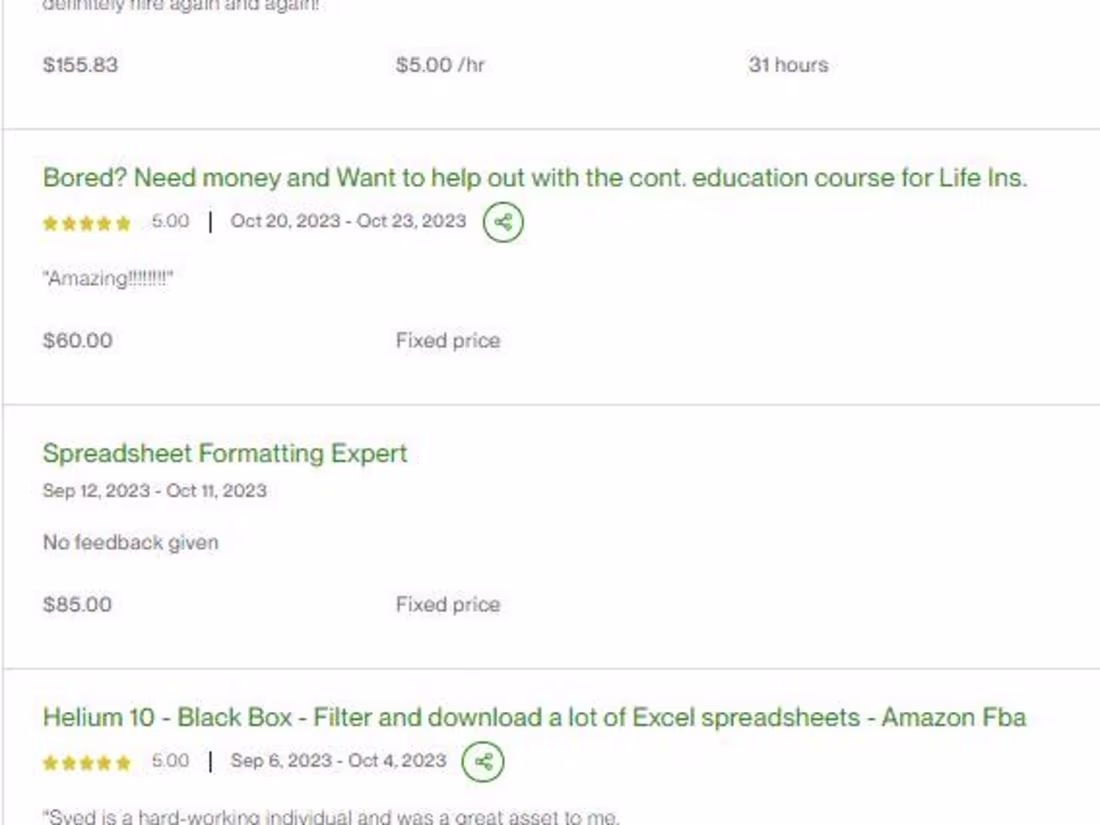
Task: Click Fixed price beside the $85.00 amount
Action: point(447,604)
